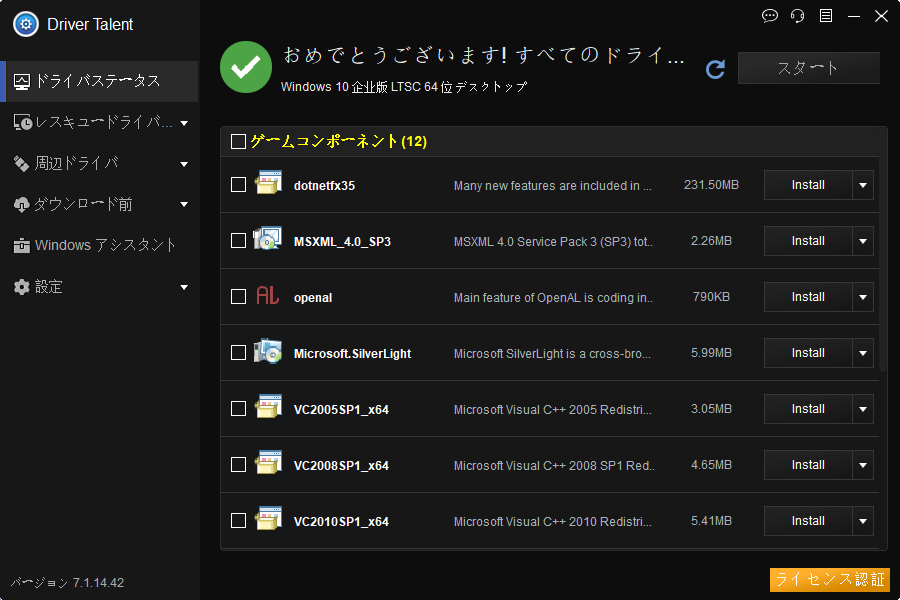Screen dimensions: 900x600
Task: Expand the ダウンロード前 sidebar arrow
Action: (184, 204)
